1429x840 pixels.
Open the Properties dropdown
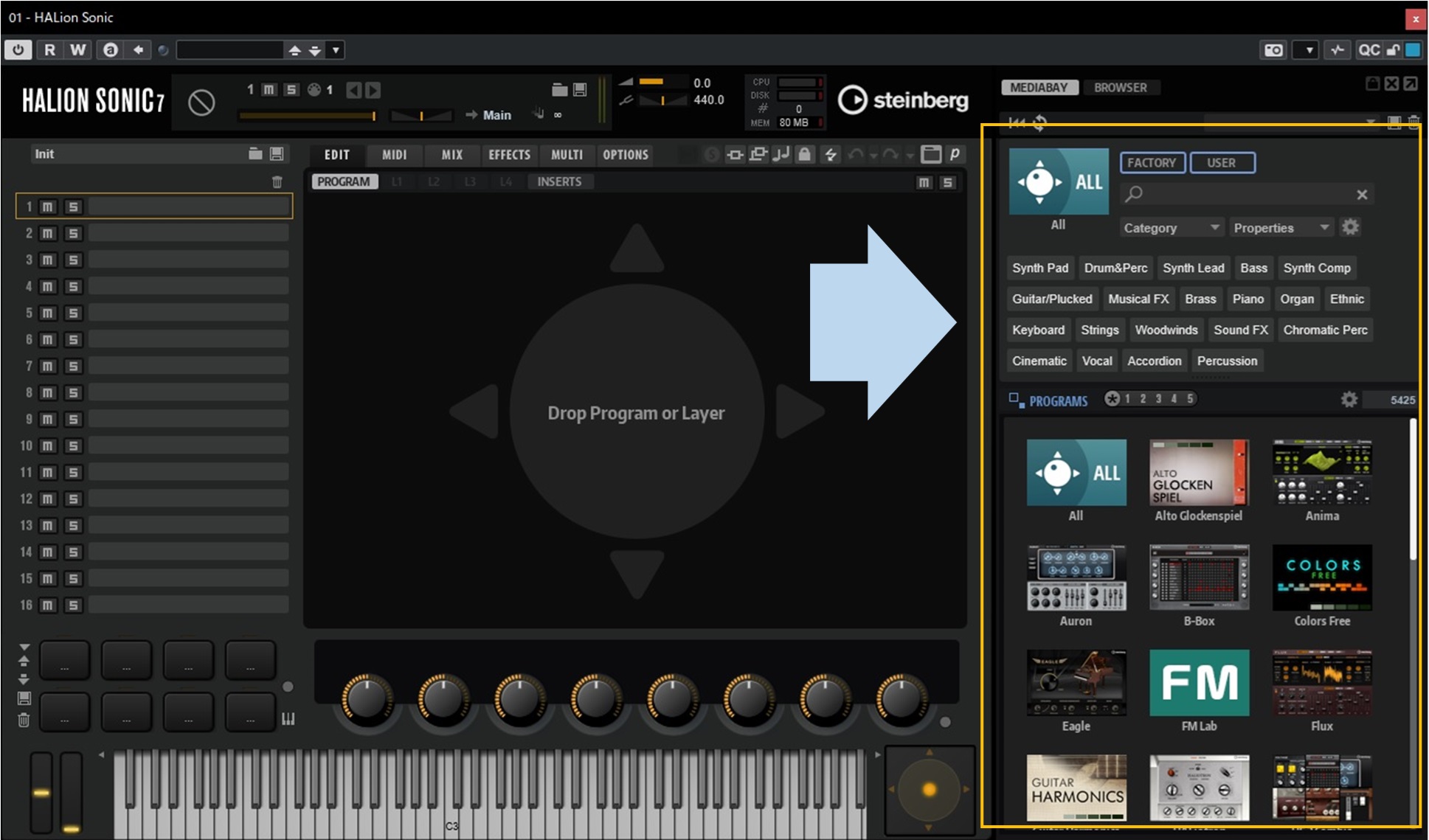(x=1281, y=228)
